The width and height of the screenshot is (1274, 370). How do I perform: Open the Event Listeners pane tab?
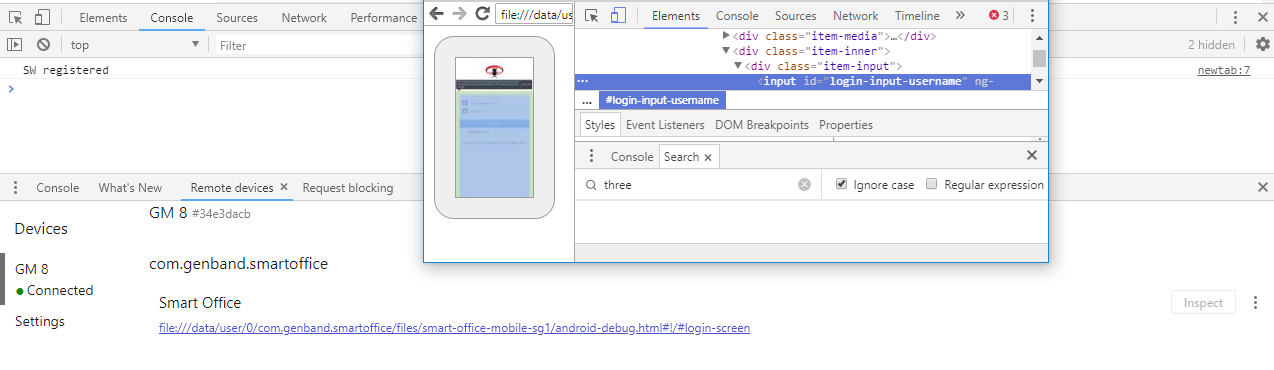666,125
